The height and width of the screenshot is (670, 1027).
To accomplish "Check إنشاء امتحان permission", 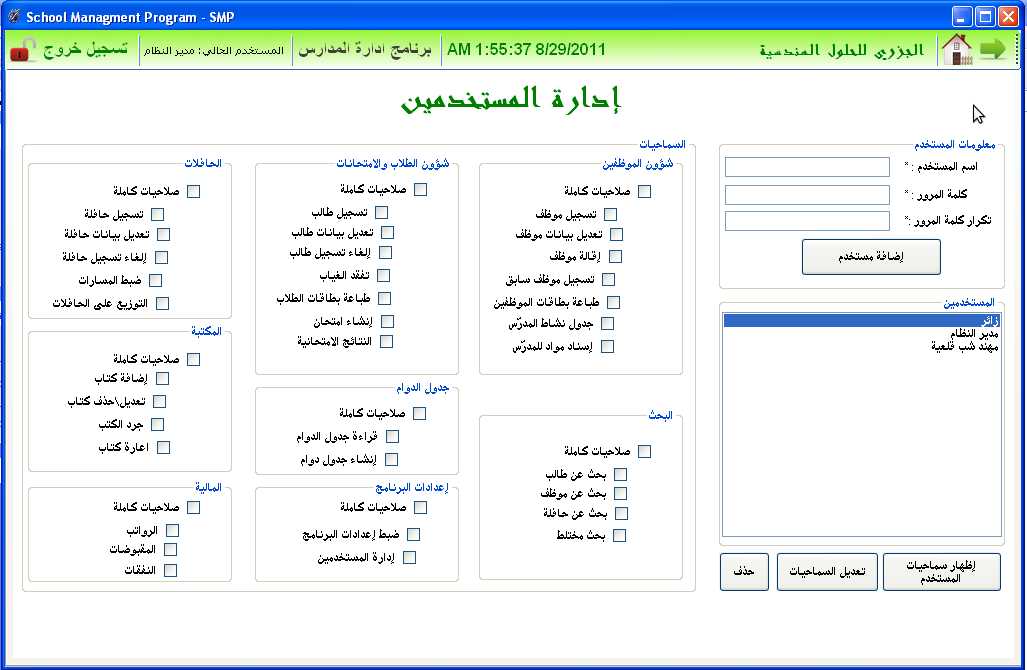I will tap(387, 322).
